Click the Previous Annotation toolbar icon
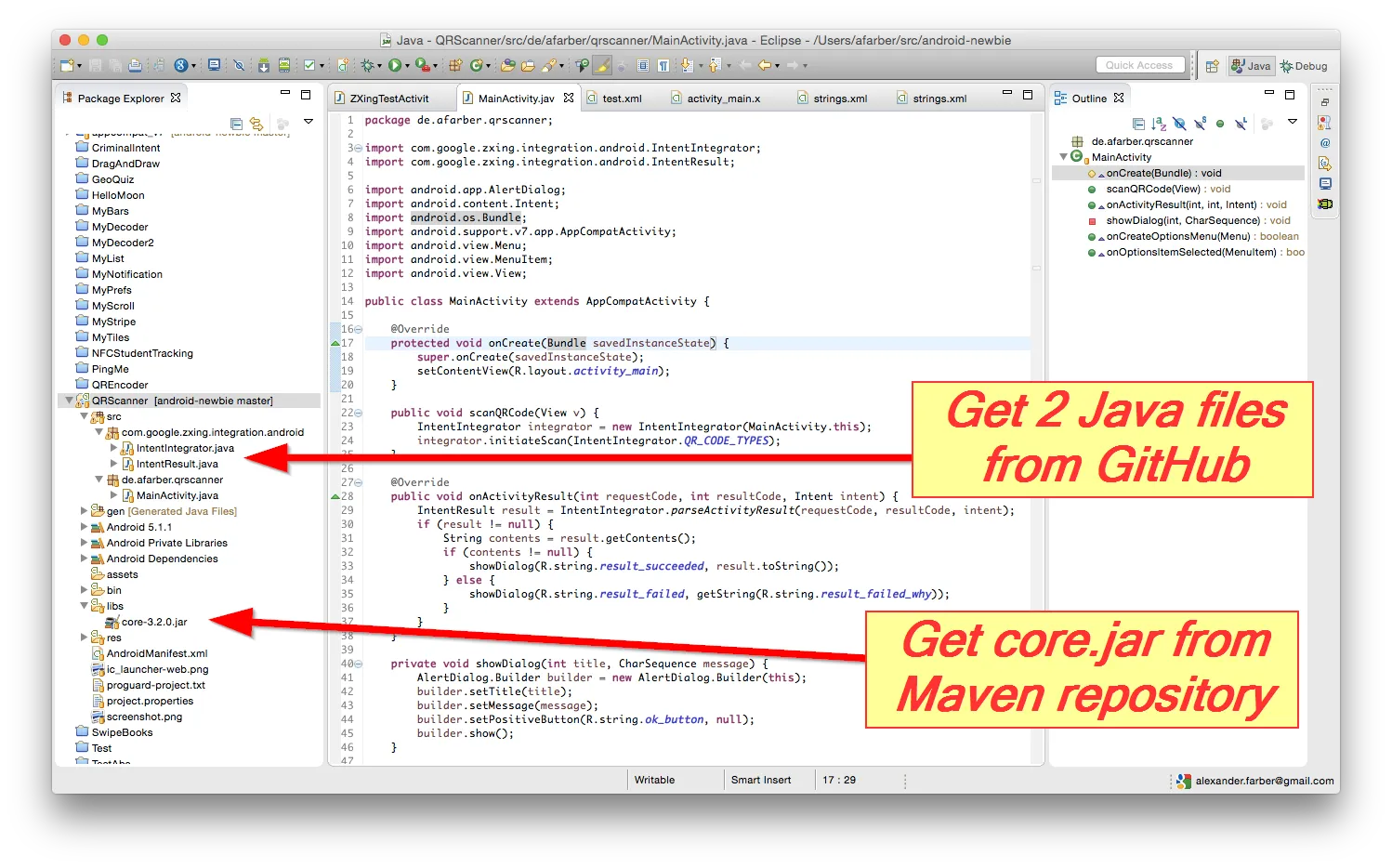 tap(714, 65)
